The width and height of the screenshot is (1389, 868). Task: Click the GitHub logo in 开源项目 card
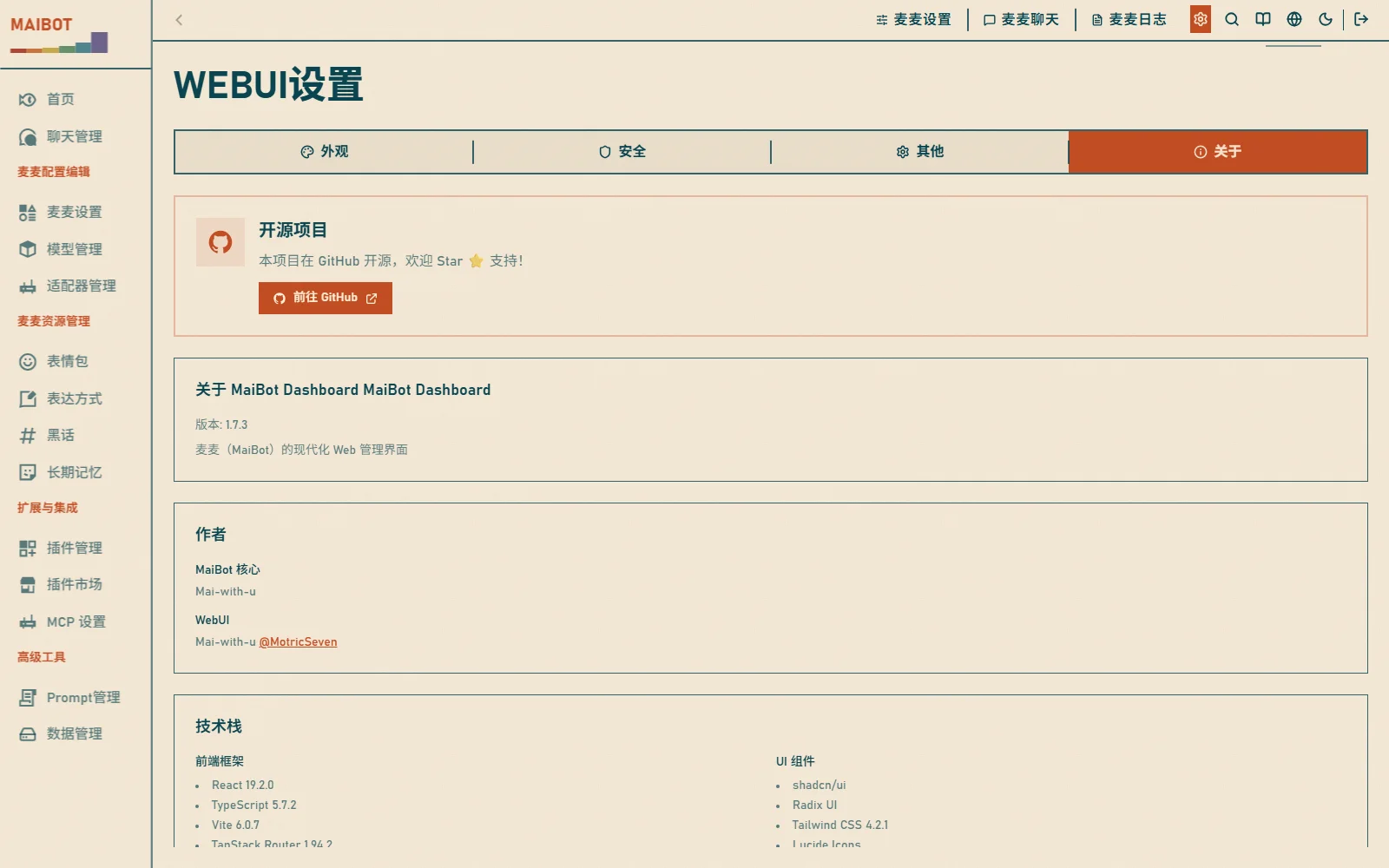click(x=221, y=242)
